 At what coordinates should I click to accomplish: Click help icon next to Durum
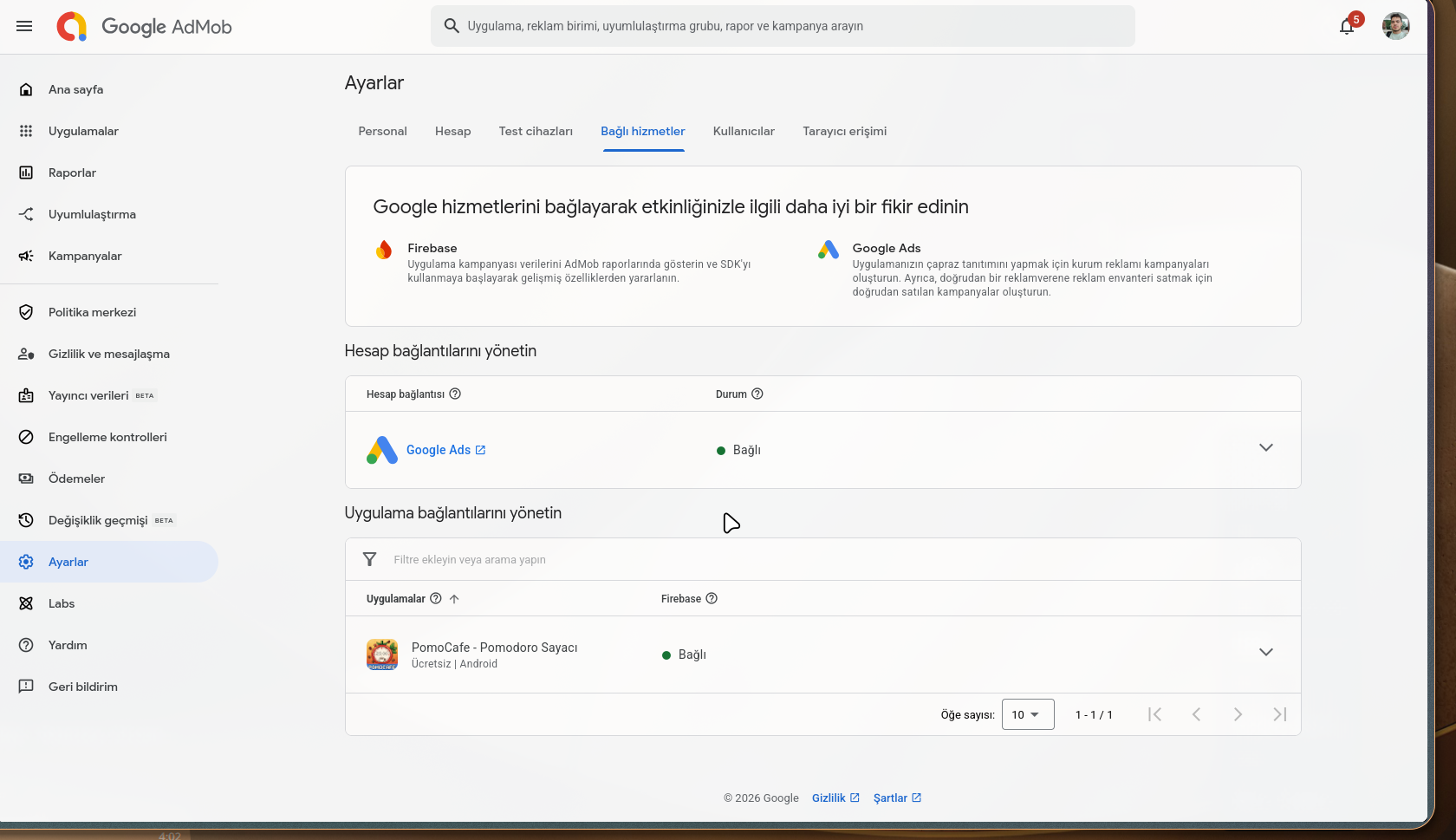tap(757, 394)
